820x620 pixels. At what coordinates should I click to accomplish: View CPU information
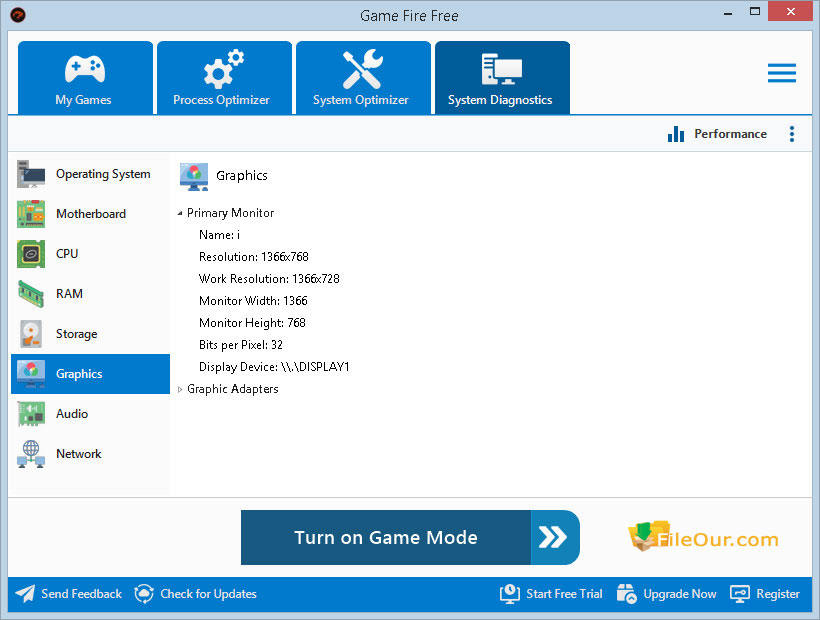90,254
